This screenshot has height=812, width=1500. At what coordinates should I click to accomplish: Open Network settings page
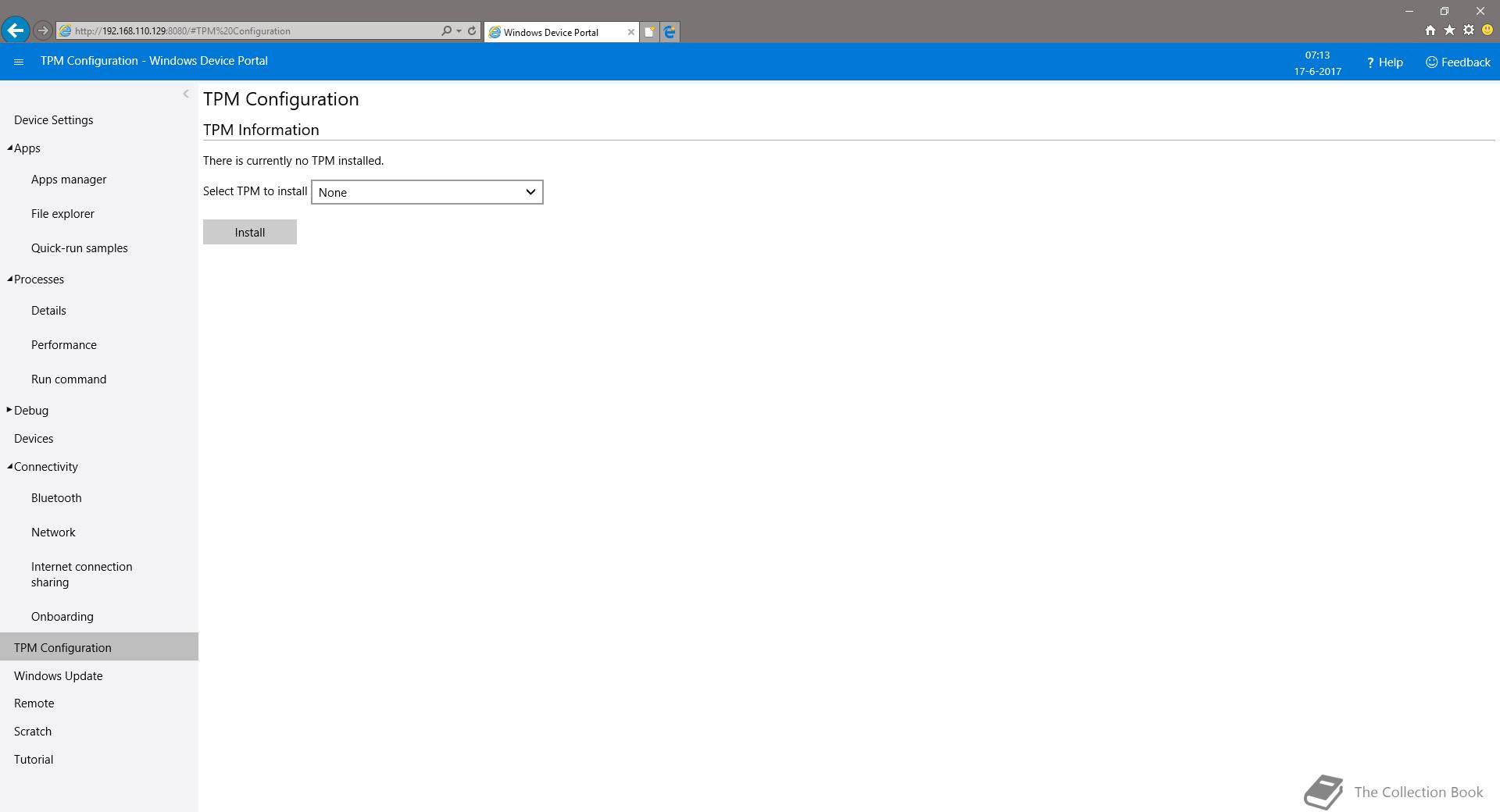(53, 532)
